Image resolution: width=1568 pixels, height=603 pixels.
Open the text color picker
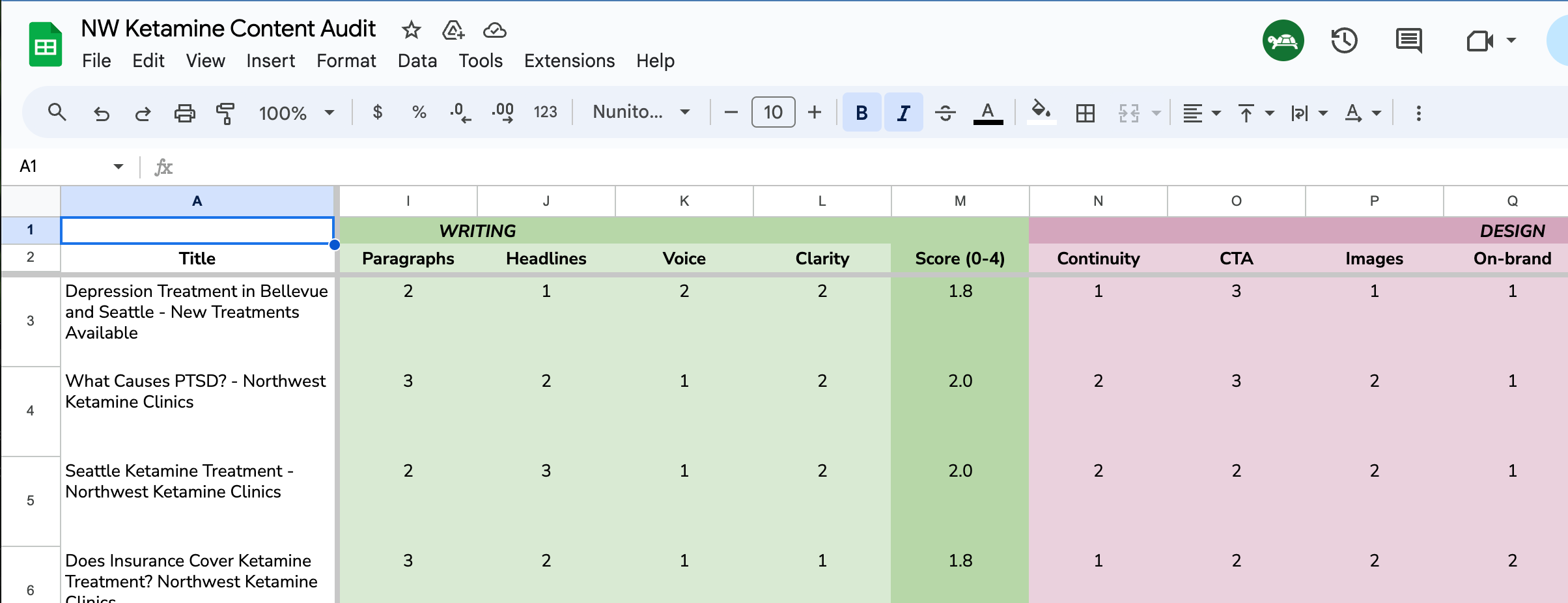(988, 113)
